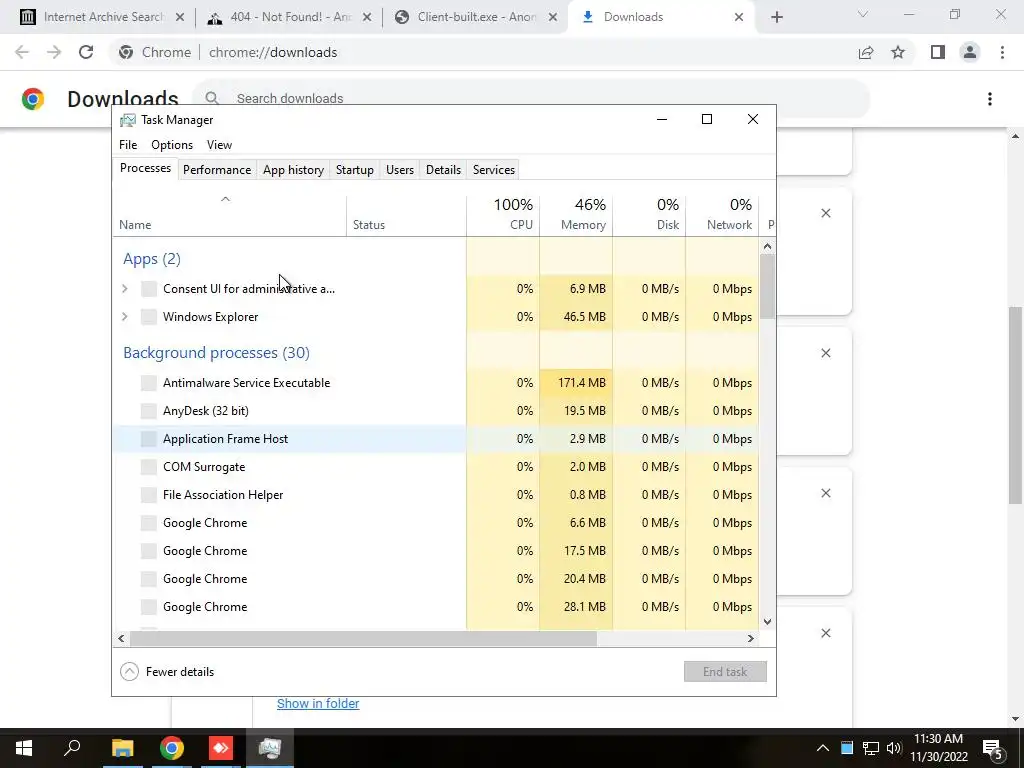Click search magnifier in Downloads

point(212,99)
